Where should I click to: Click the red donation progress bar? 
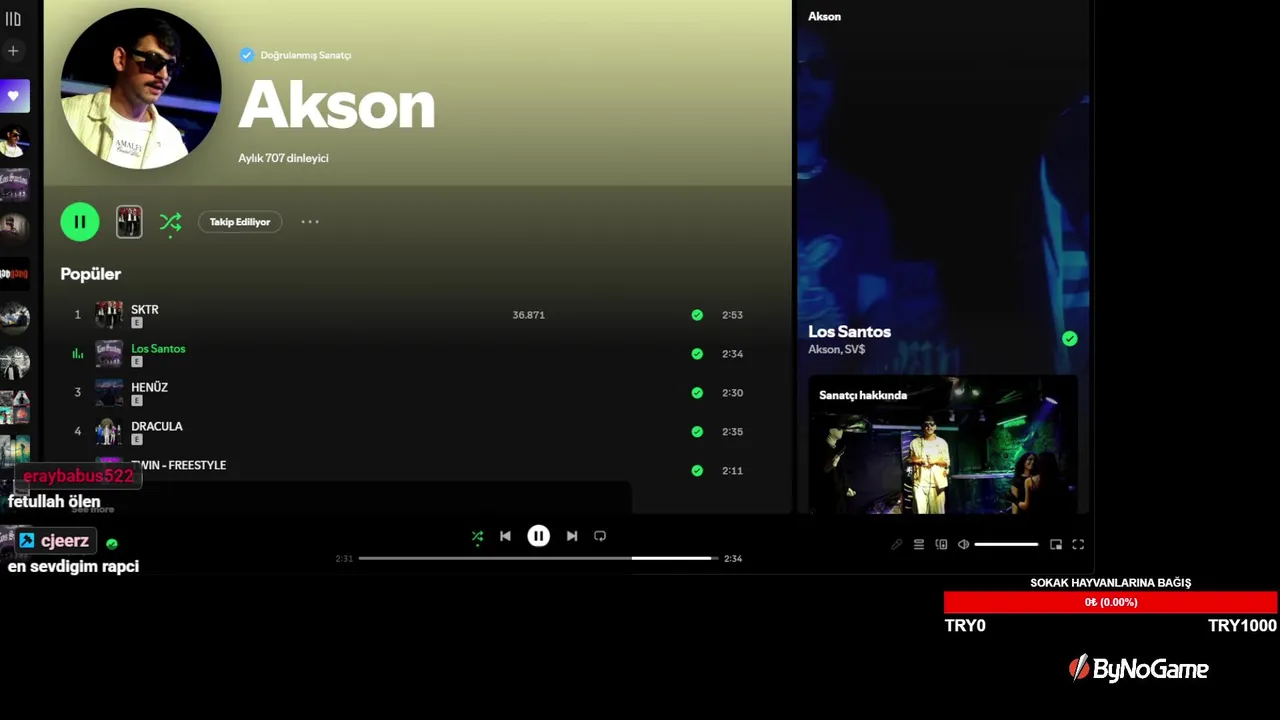[x=1110, y=602]
